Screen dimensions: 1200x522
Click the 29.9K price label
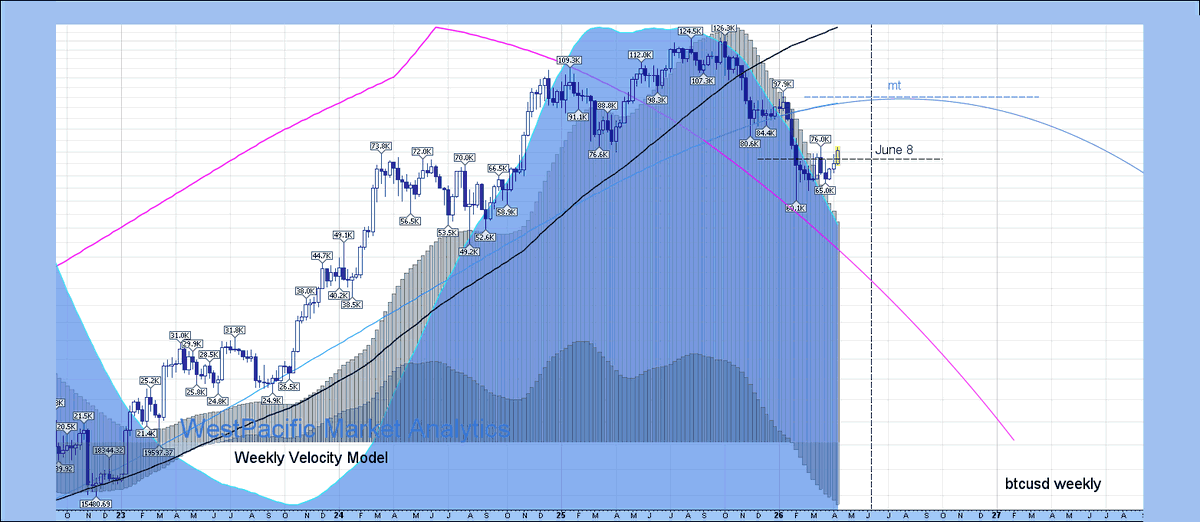(x=191, y=344)
